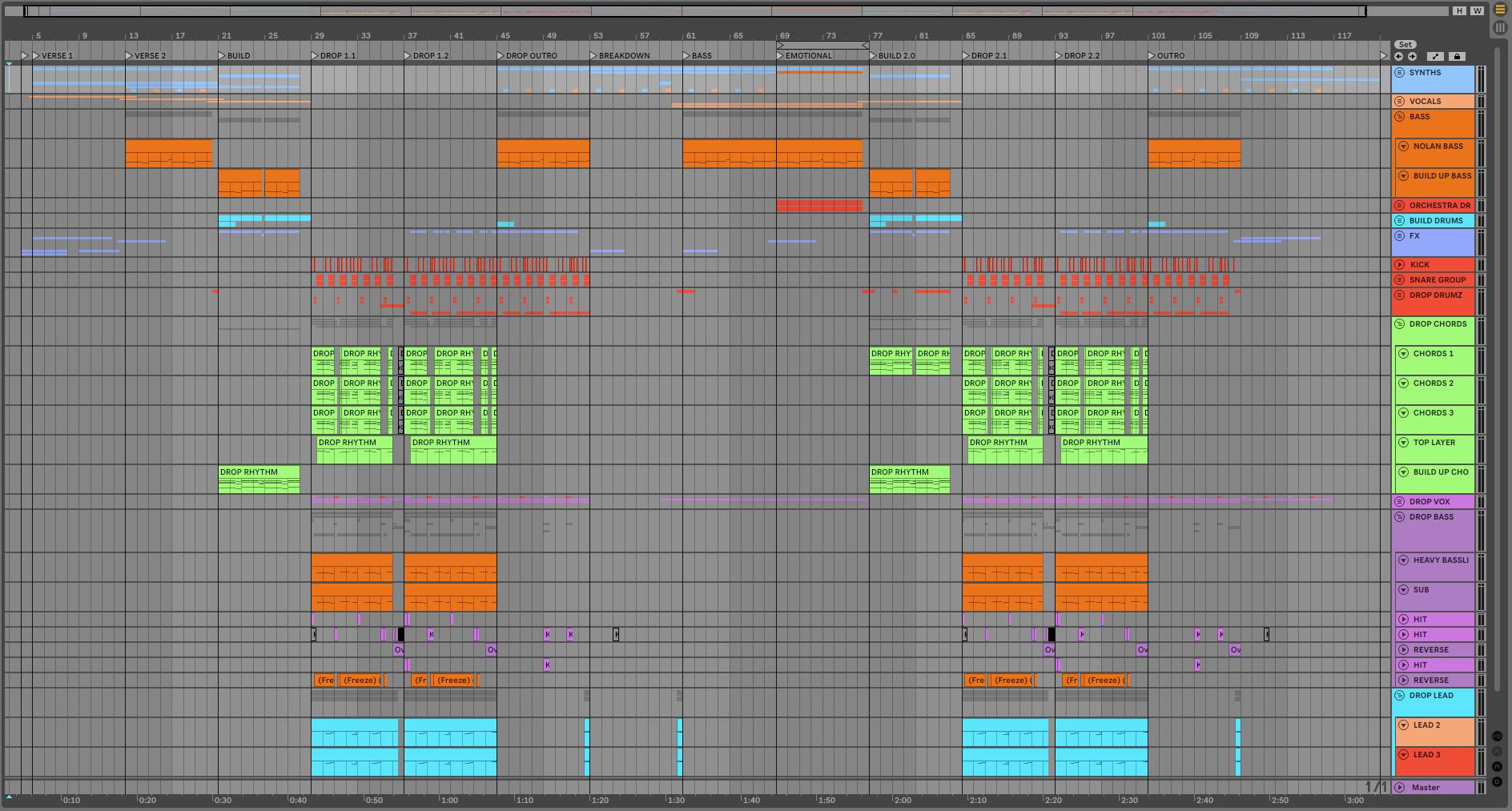Click DROP DRUMZ group fold icon
The image size is (1512, 811).
coord(1400,295)
